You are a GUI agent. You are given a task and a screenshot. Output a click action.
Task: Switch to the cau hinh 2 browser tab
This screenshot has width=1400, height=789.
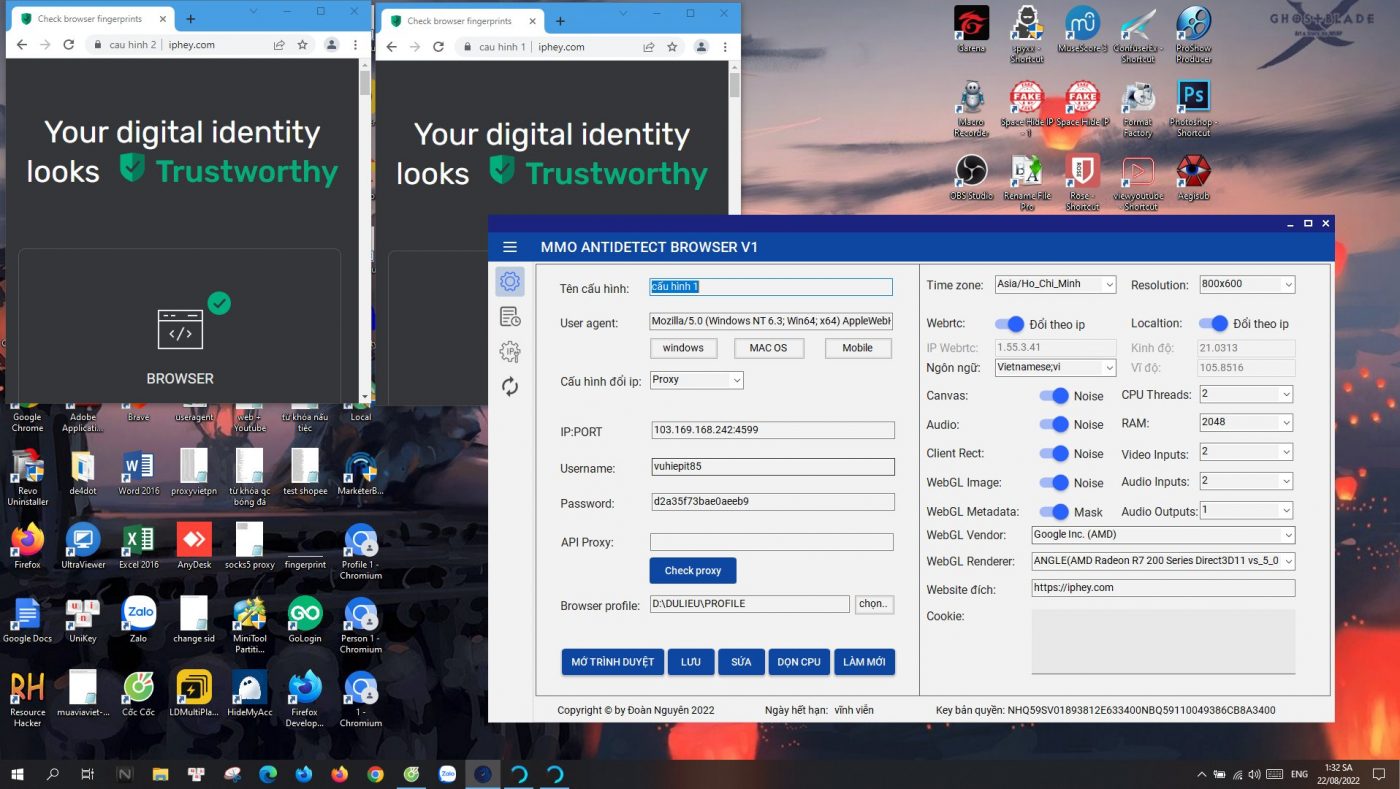(x=90, y=17)
